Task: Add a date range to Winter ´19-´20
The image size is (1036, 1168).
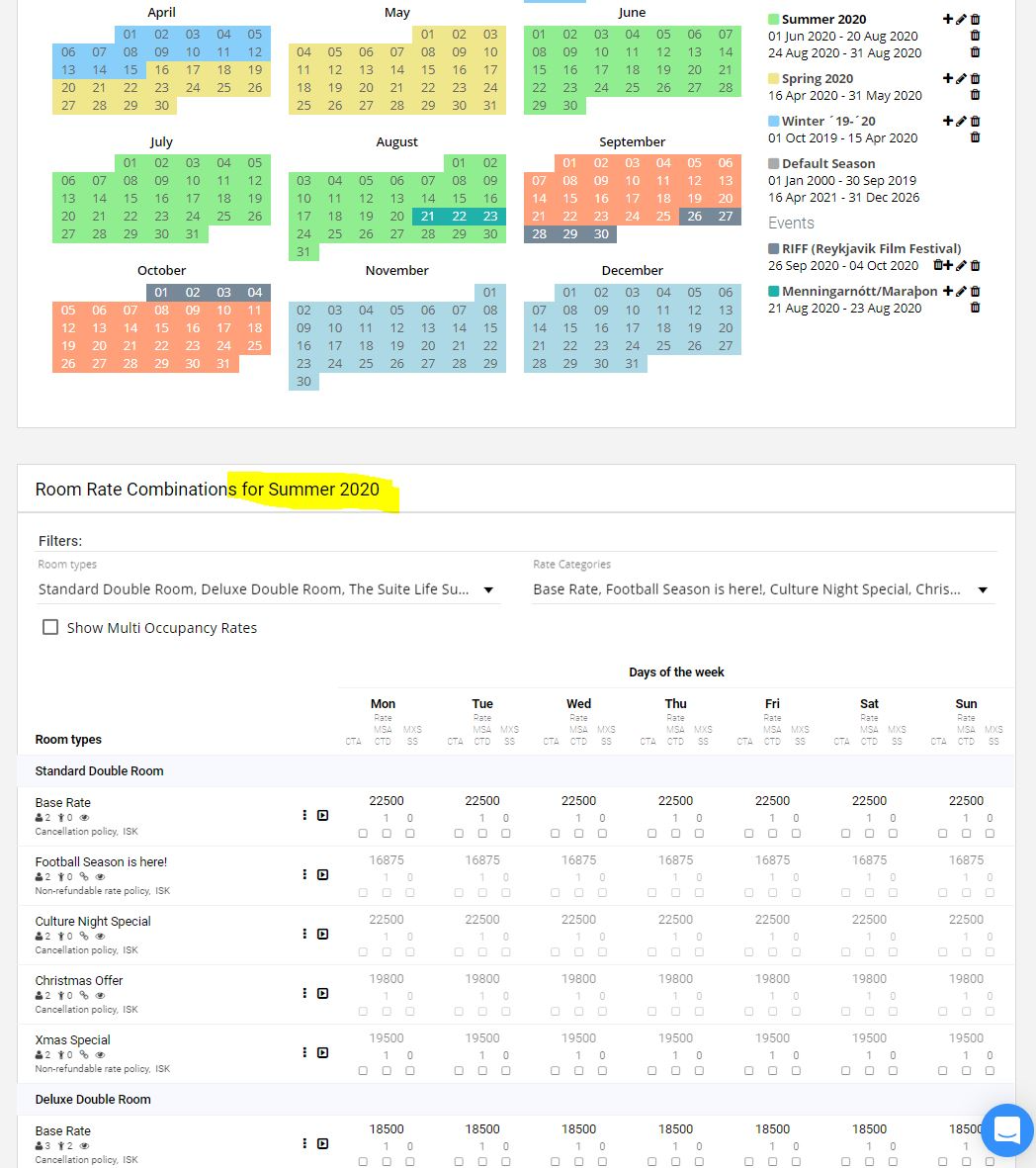Action: tap(947, 121)
